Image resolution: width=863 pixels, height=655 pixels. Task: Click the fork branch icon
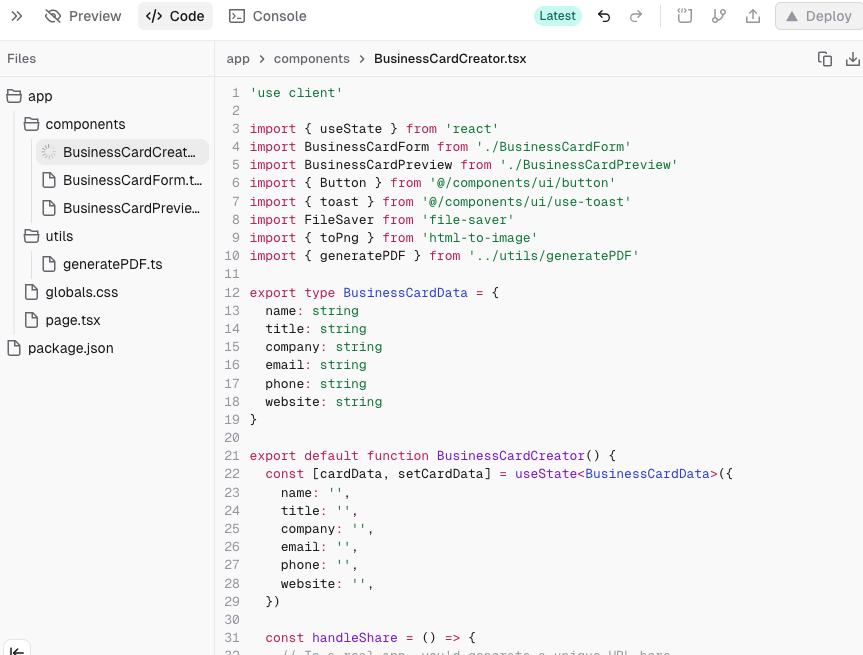tap(718, 16)
